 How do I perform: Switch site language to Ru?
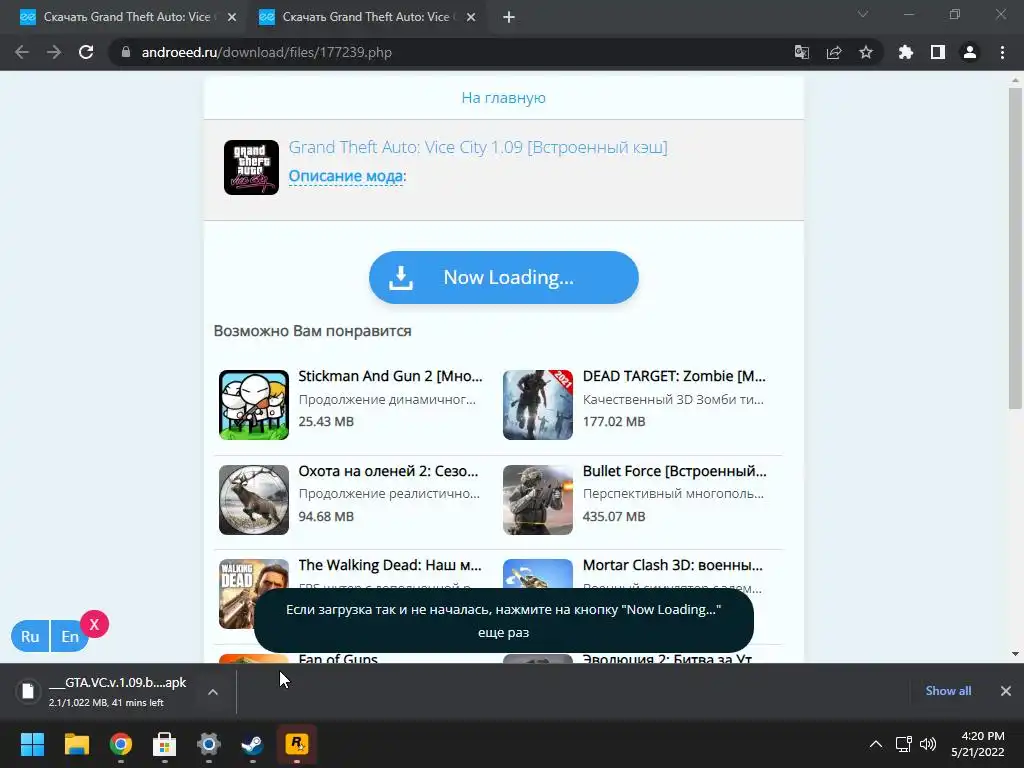click(30, 636)
